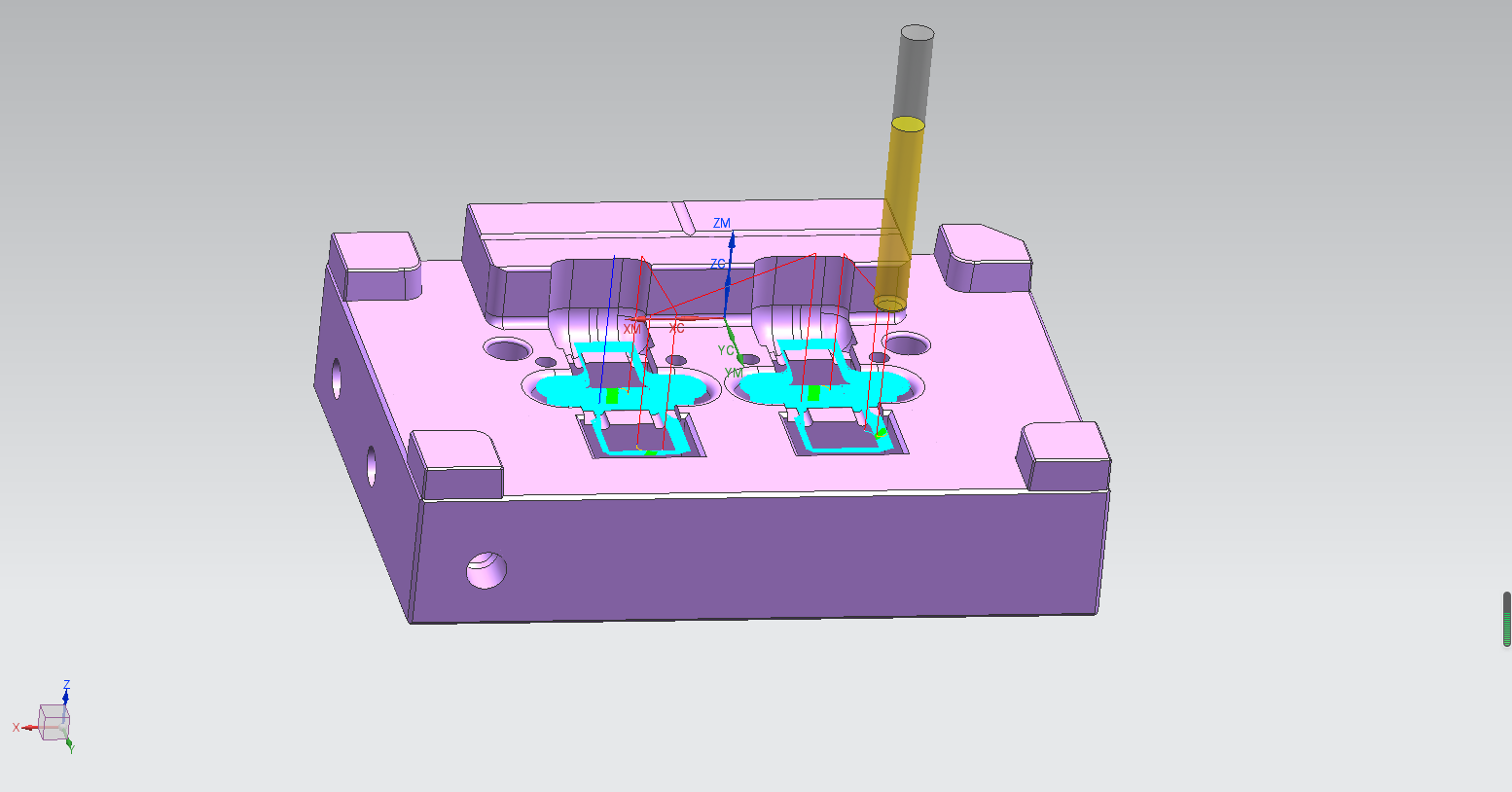Click the view triad cube in the corner
1512x792 pixels.
(x=54, y=722)
